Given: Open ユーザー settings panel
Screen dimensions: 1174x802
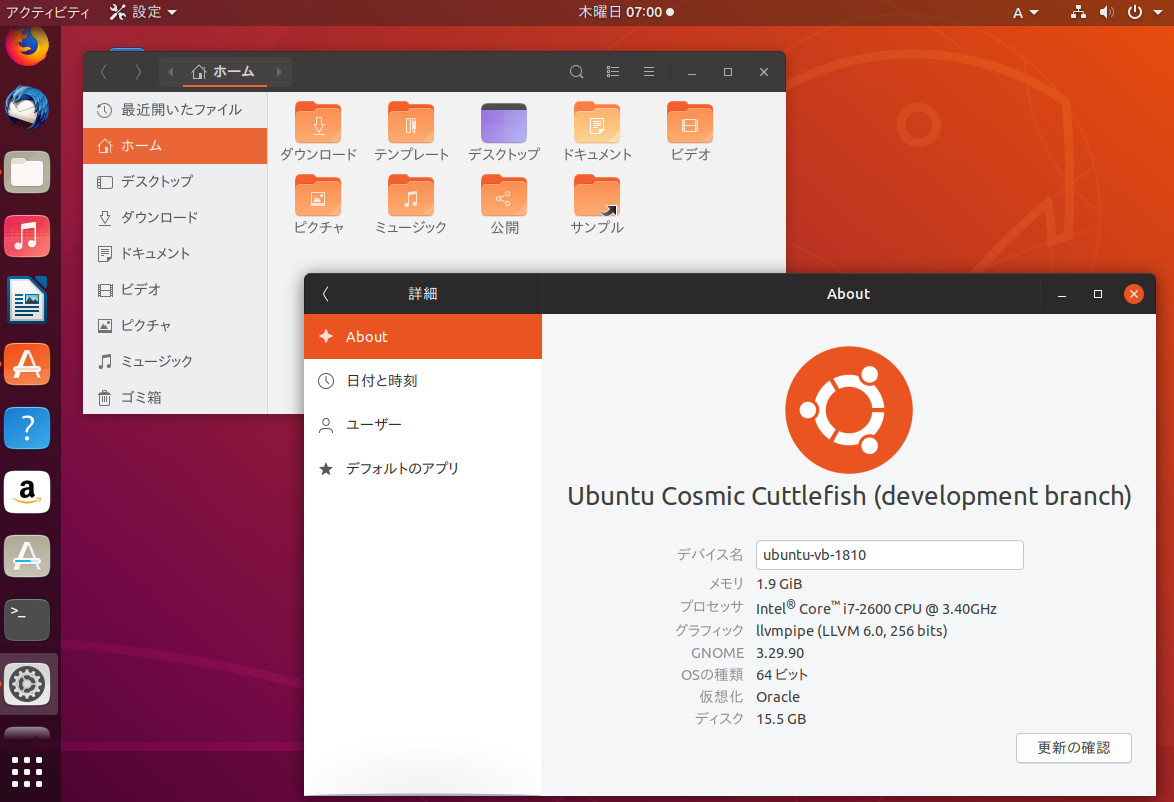Looking at the screenshot, I should point(423,425).
